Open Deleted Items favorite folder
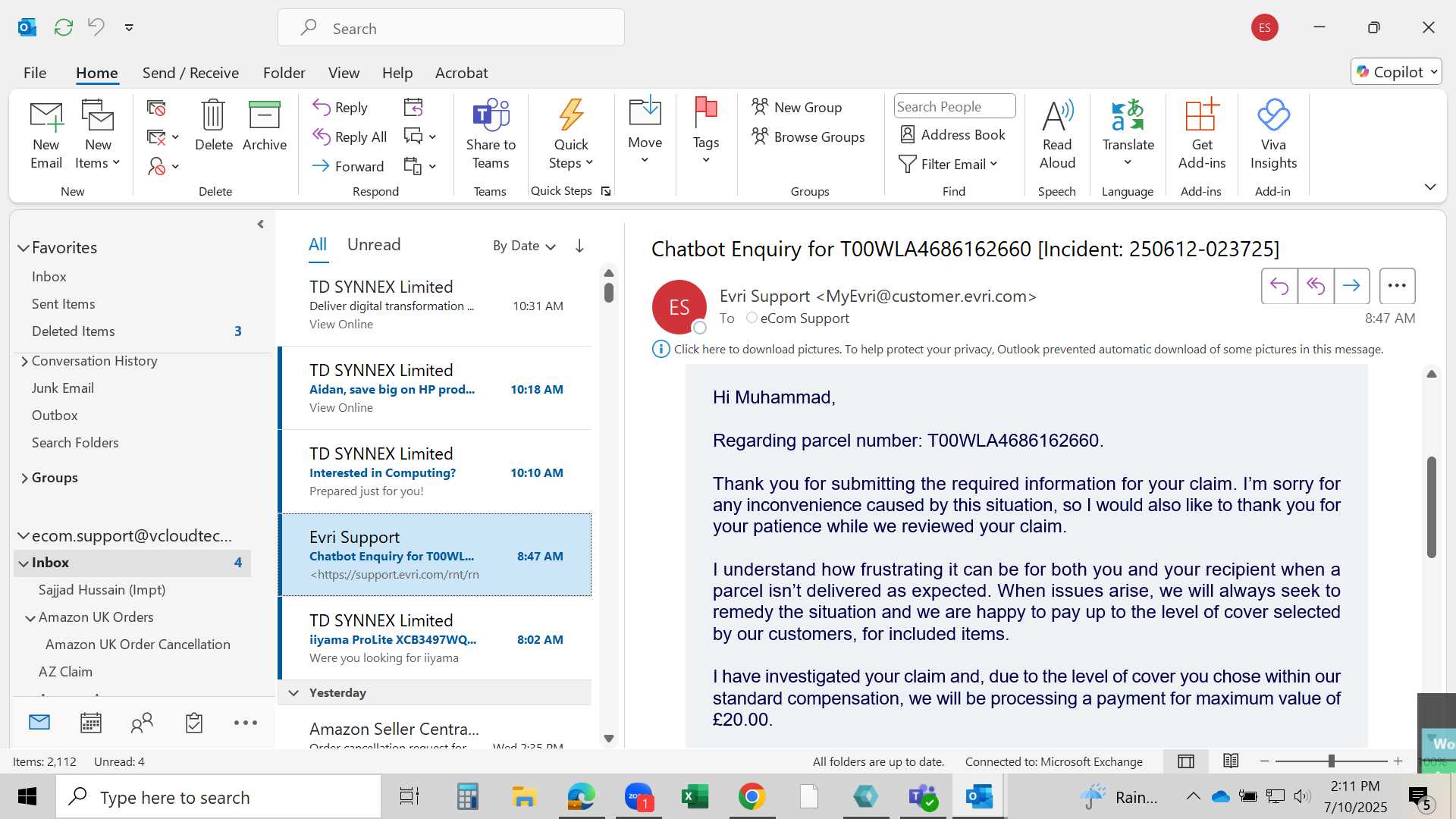Image resolution: width=1456 pixels, height=819 pixels. click(x=74, y=331)
